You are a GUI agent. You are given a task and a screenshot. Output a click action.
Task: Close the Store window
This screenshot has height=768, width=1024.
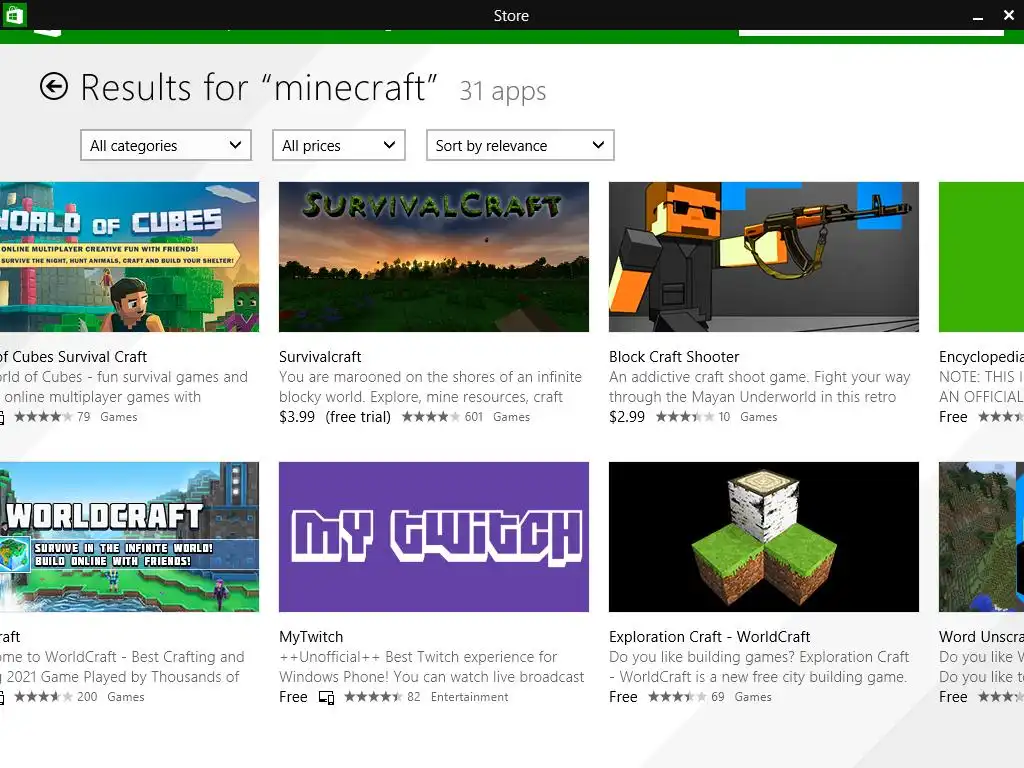1009,14
